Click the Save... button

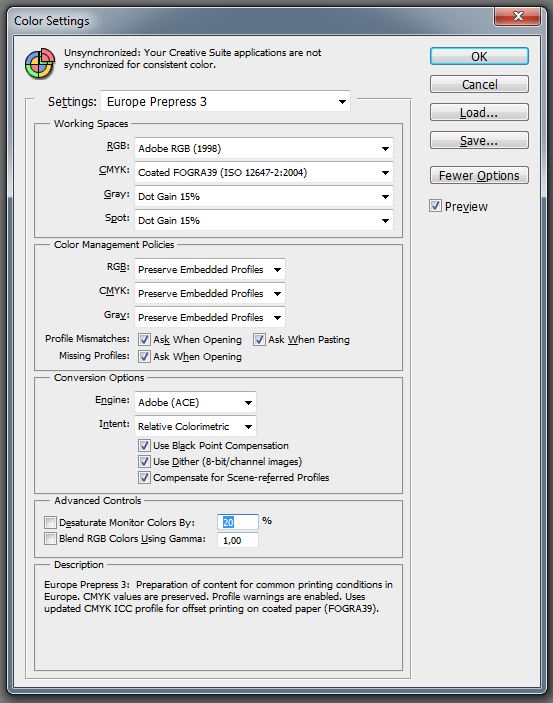(x=479, y=141)
